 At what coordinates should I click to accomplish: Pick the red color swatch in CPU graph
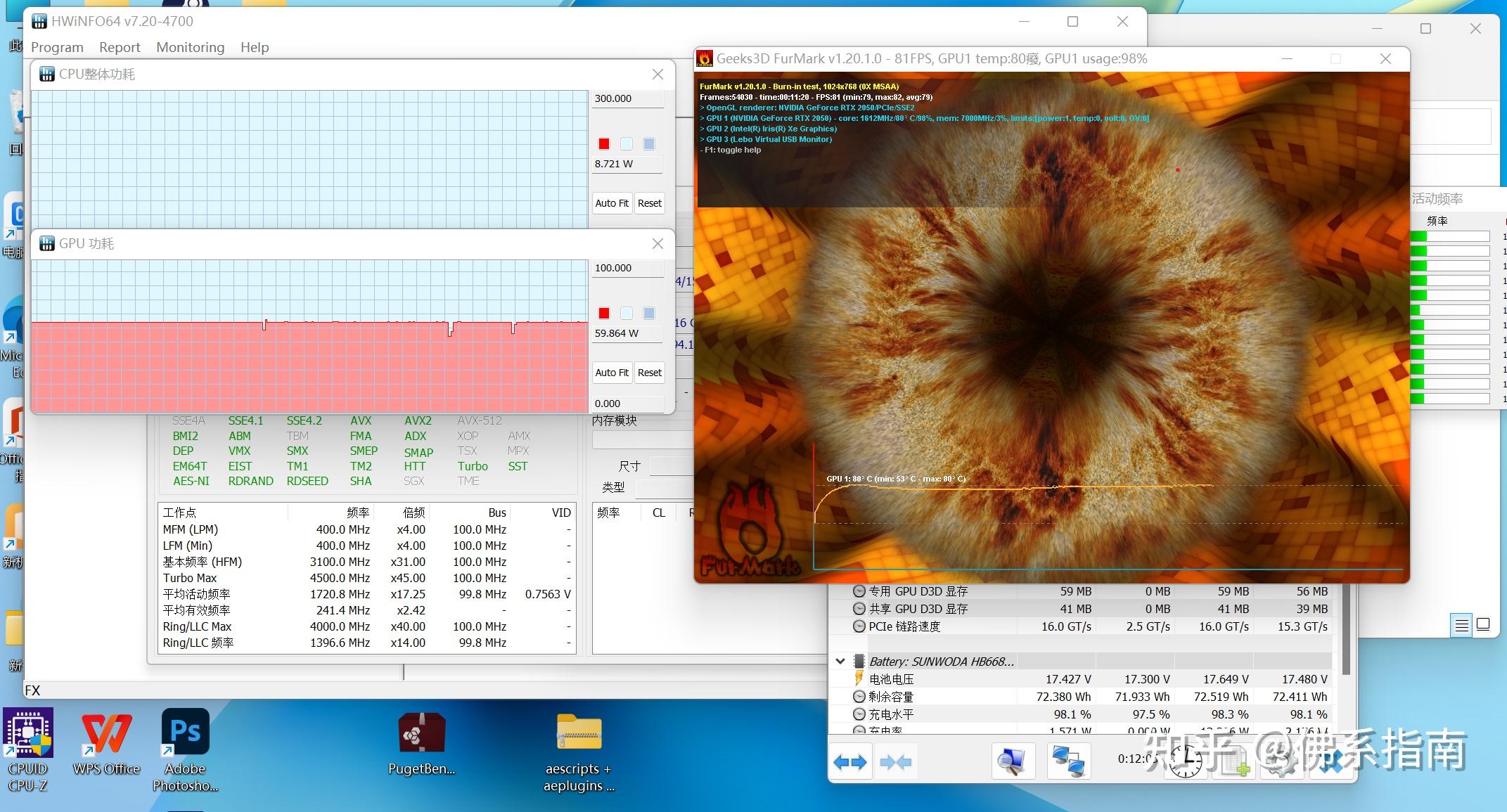(x=604, y=144)
